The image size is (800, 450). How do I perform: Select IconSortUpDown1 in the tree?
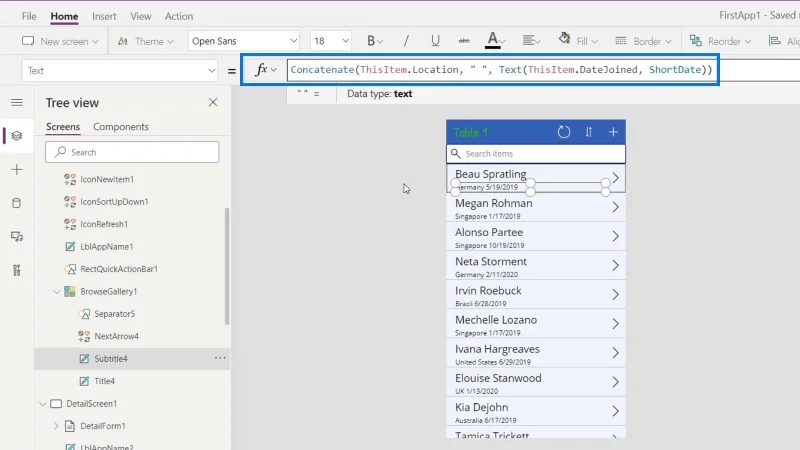pos(114,202)
